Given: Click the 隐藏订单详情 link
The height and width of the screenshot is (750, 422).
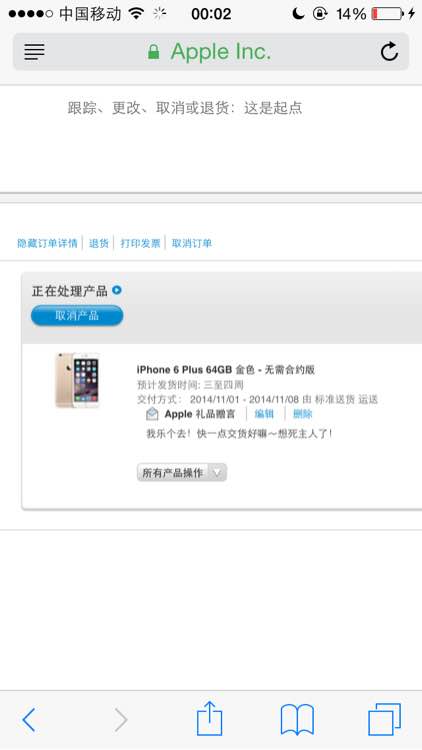Looking at the screenshot, I should [47, 243].
